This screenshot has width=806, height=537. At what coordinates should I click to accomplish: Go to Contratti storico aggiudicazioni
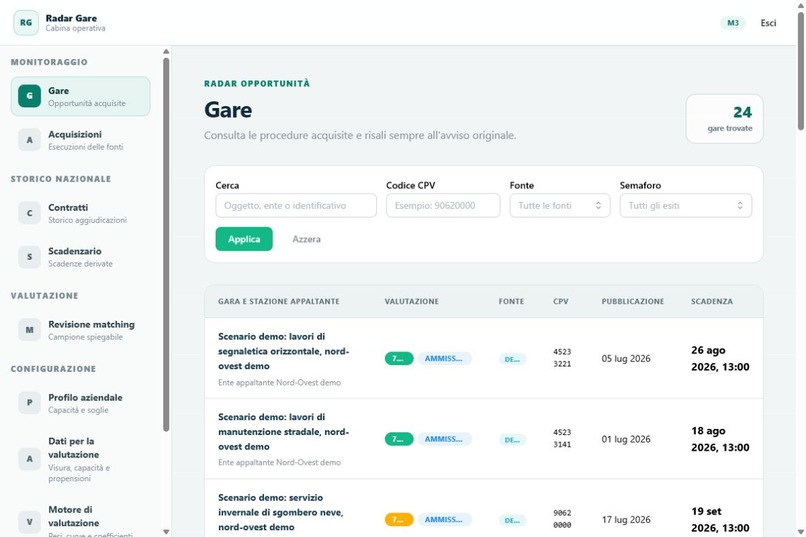81,213
